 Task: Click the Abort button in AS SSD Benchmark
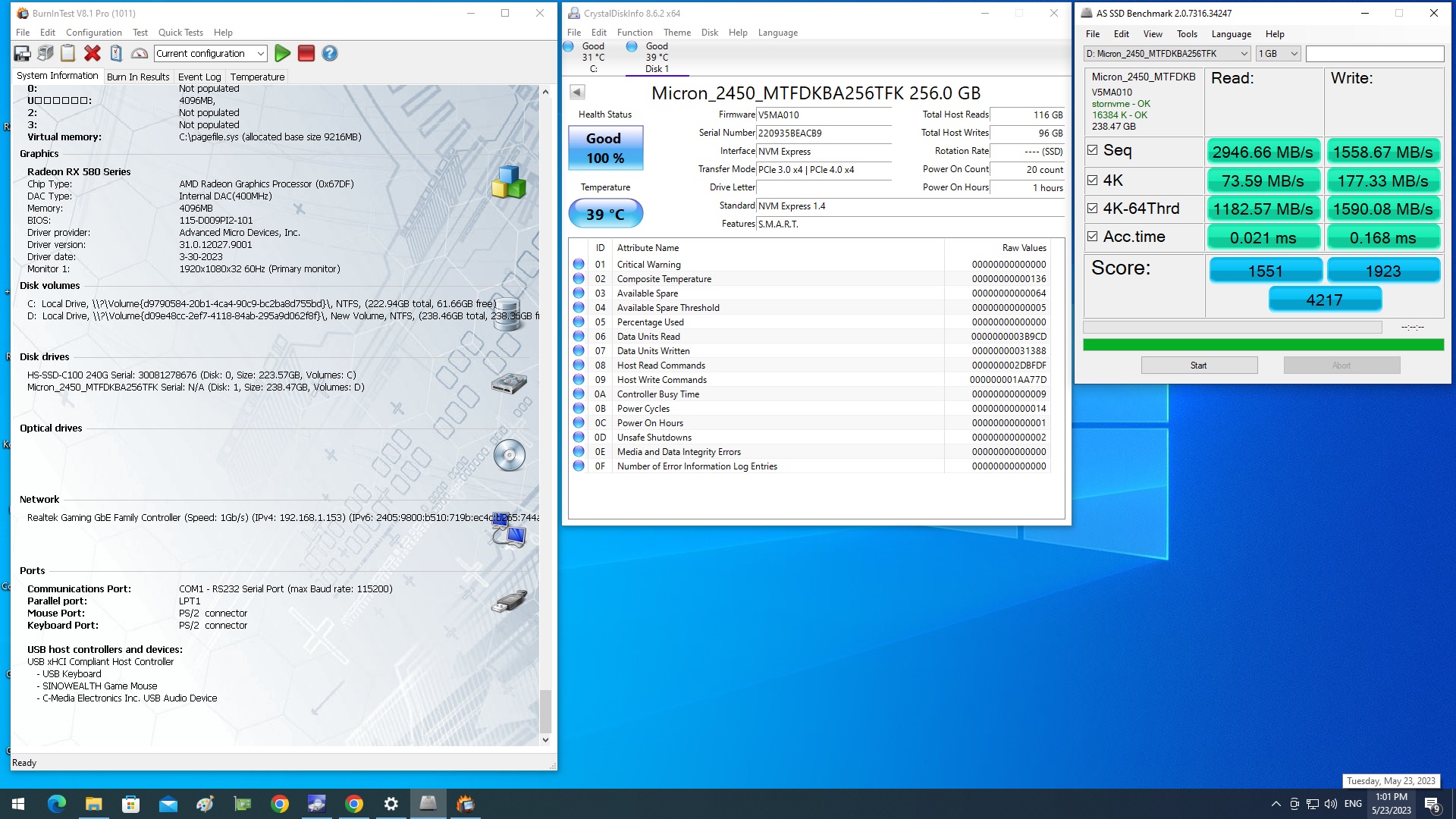click(1341, 365)
